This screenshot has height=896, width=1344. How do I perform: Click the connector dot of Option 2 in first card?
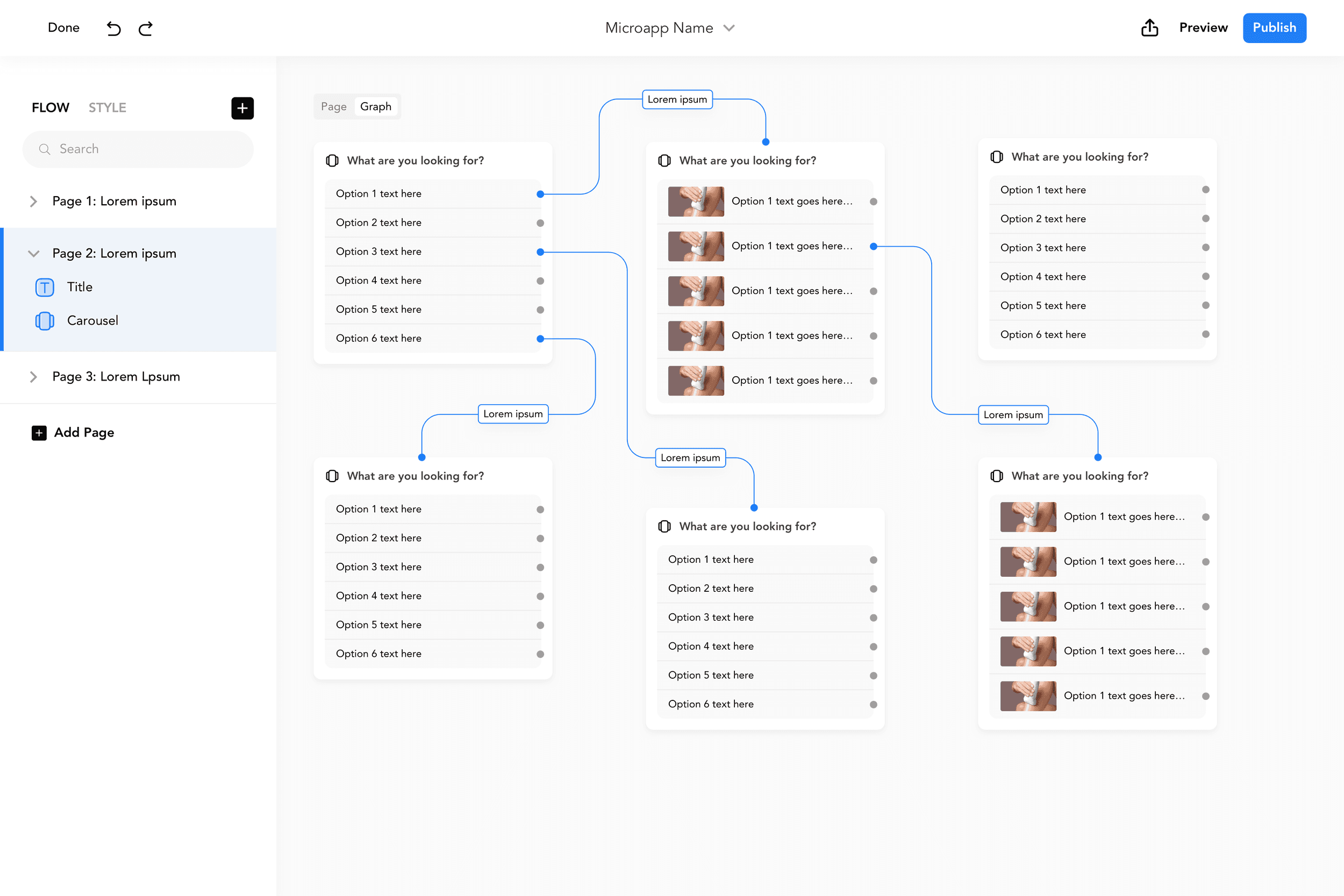pyautogui.click(x=540, y=223)
